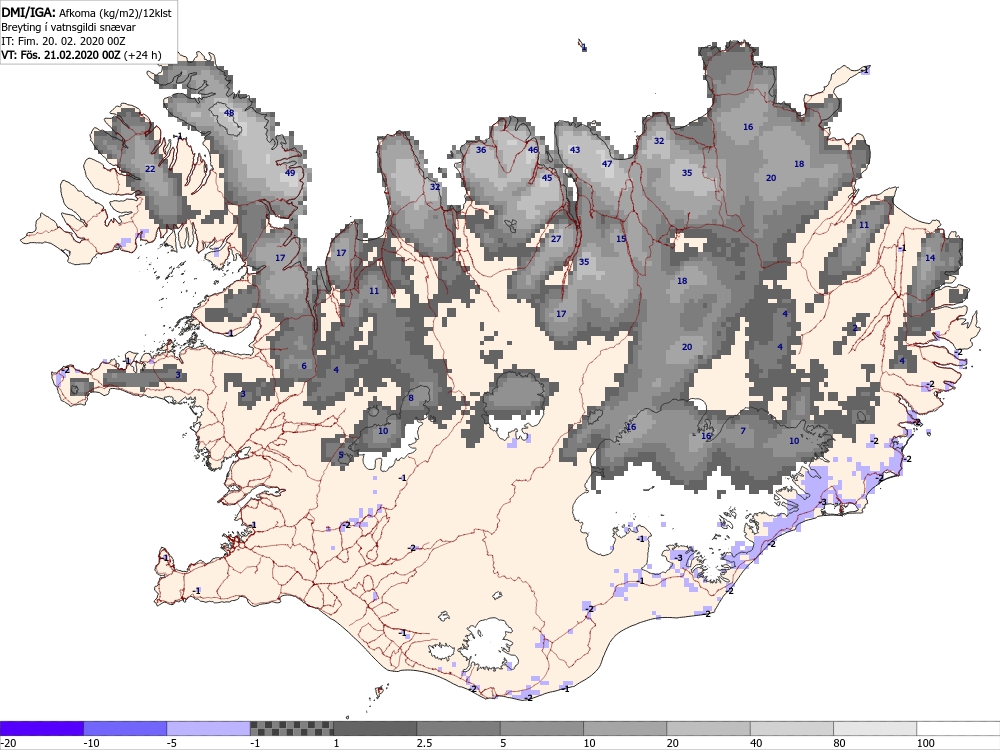Viewport: 1000px width, 750px height.
Task: Click the dark gray 1 to 2.5 legend swatch
Action: point(375,728)
